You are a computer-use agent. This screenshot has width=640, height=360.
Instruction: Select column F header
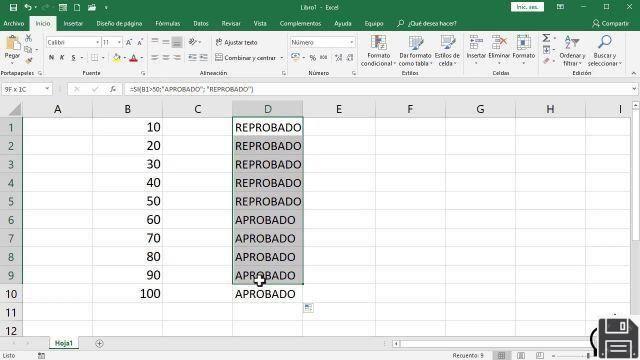(410, 109)
